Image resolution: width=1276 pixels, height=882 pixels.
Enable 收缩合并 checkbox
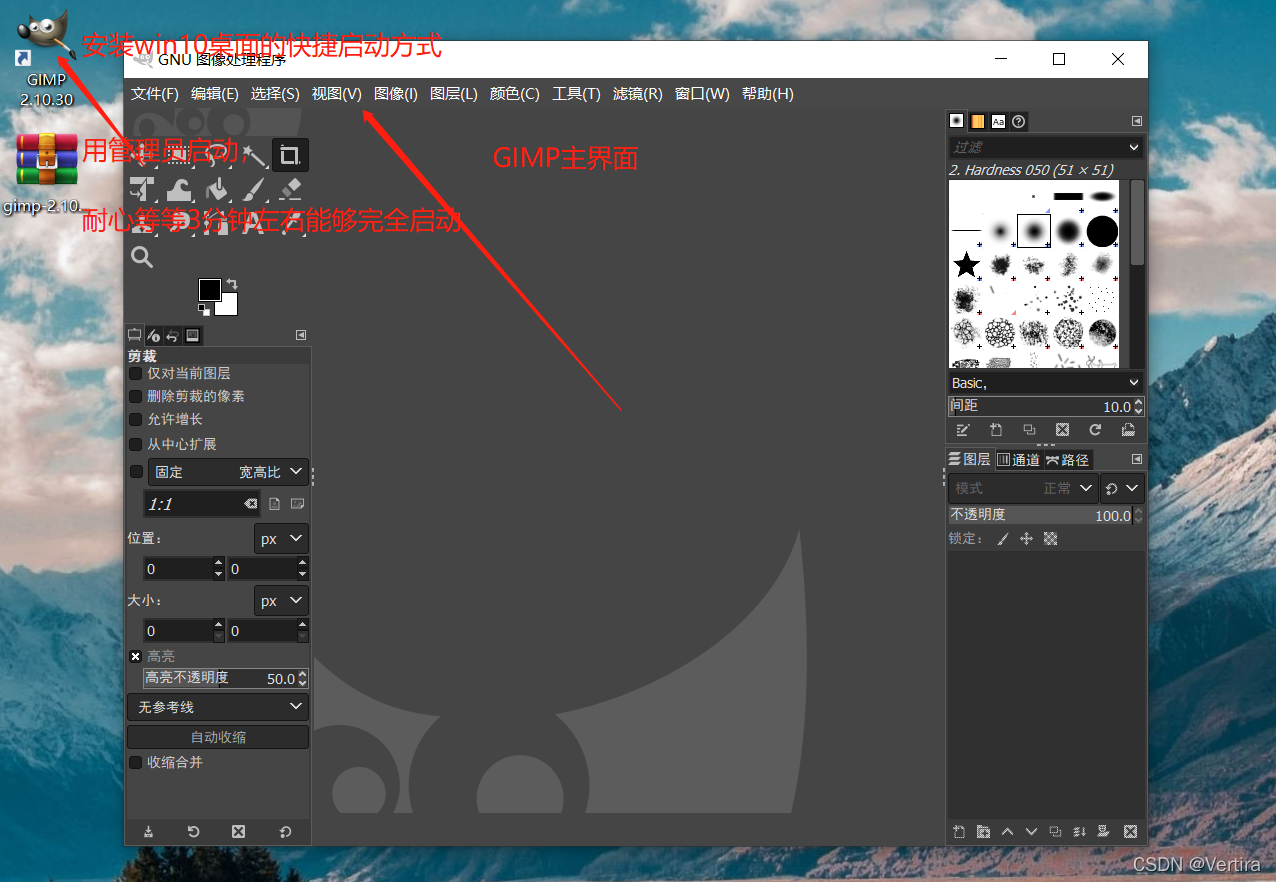[136, 762]
